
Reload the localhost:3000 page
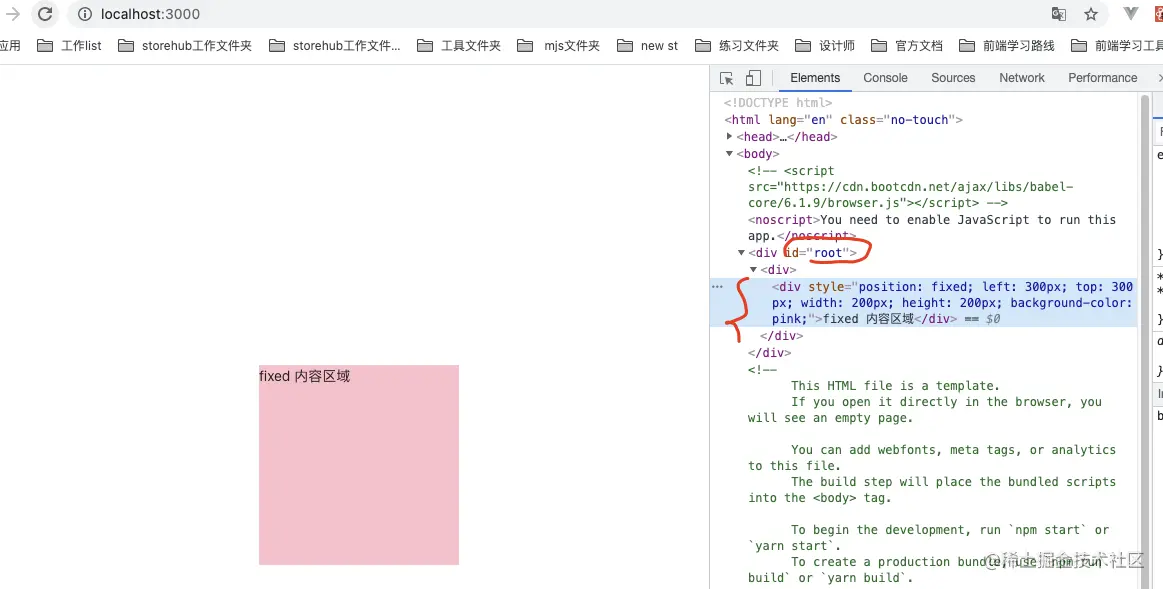click(x=45, y=14)
